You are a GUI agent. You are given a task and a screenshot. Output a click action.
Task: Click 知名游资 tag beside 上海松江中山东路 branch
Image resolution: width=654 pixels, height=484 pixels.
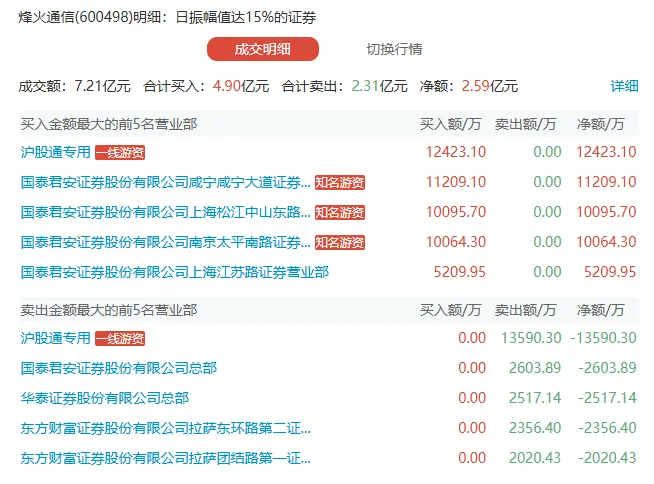340,212
